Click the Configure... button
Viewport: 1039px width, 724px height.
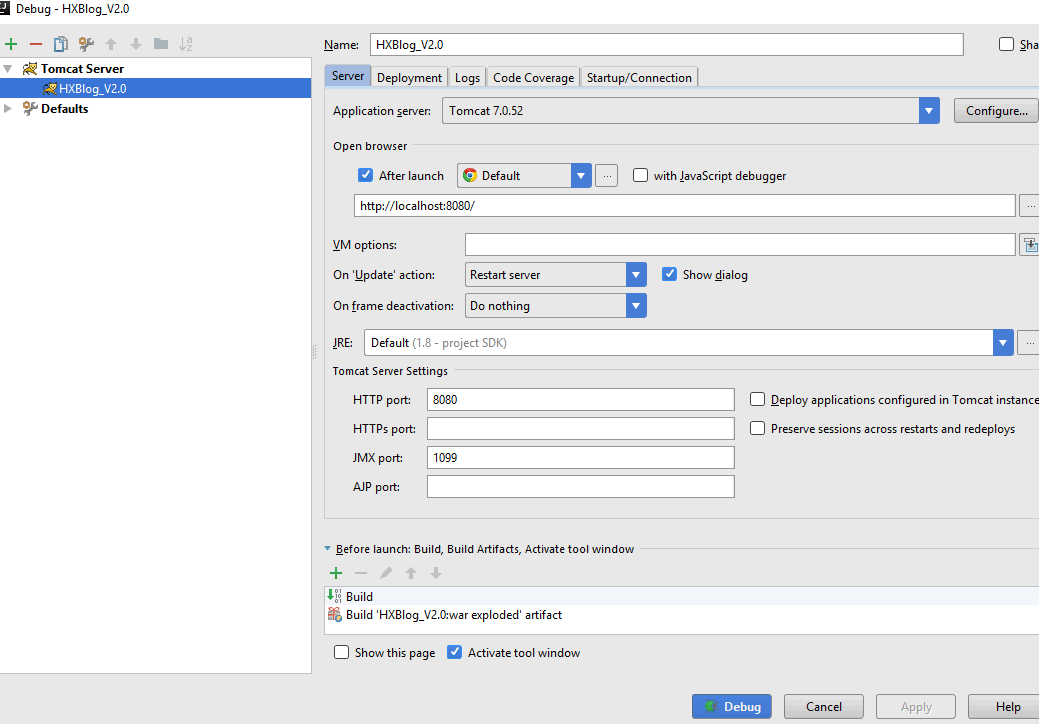point(997,111)
